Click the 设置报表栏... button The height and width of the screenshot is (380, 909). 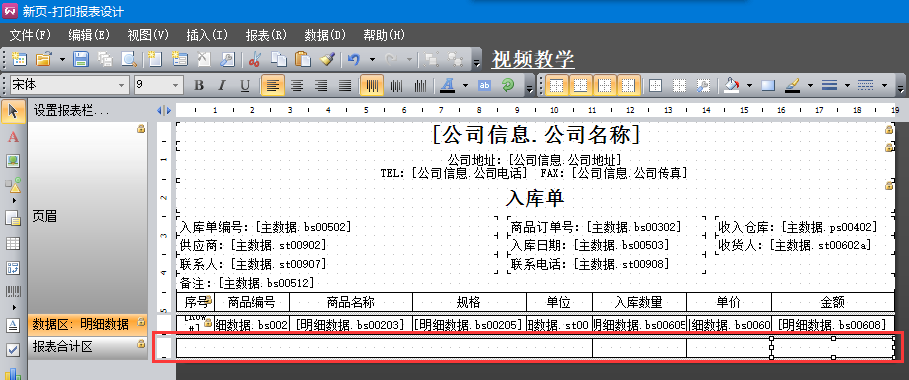point(71,110)
